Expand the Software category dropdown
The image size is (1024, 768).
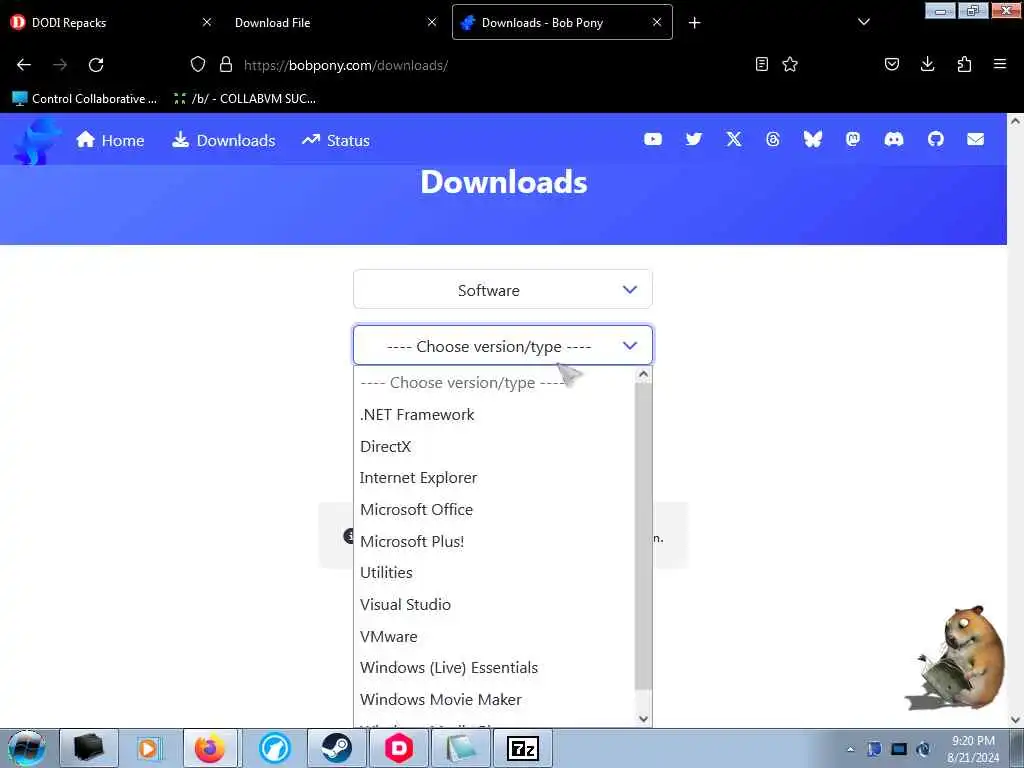(x=503, y=289)
